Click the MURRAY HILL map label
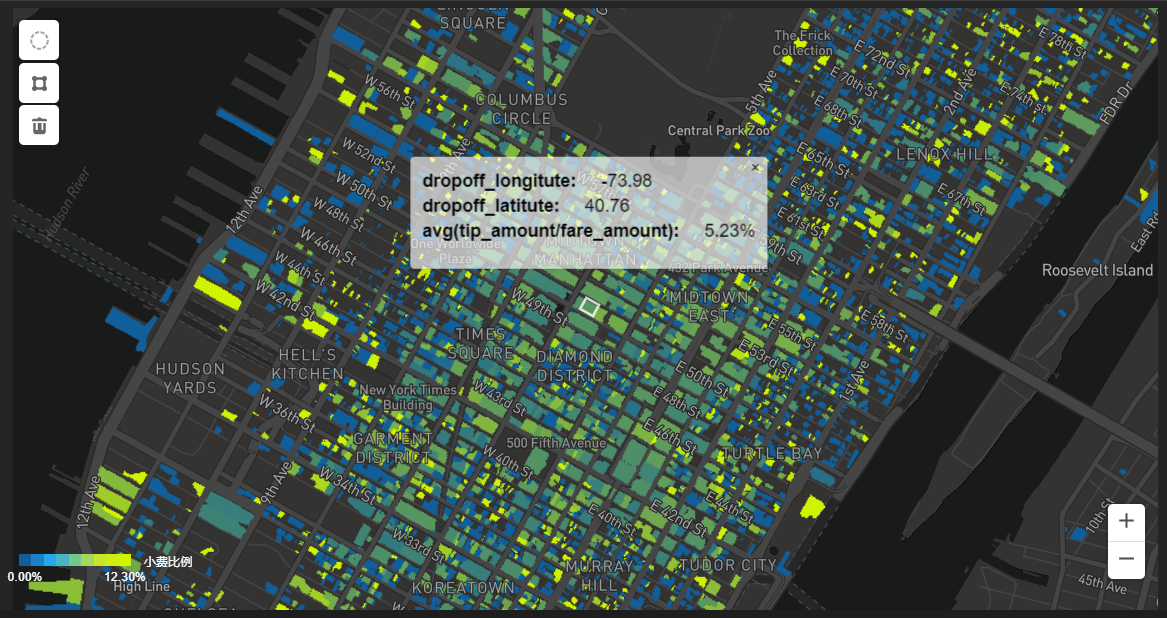The image size is (1167, 618). tap(599, 576)
